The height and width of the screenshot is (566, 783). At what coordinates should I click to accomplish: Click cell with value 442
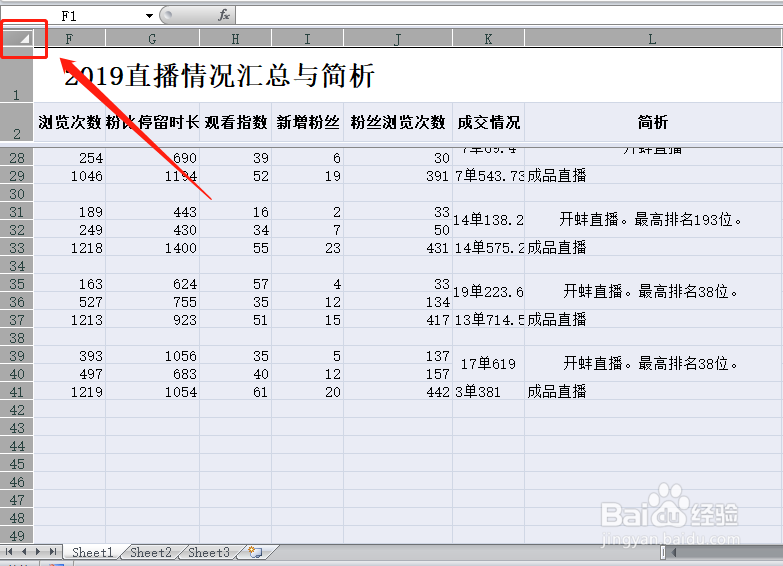397,392
